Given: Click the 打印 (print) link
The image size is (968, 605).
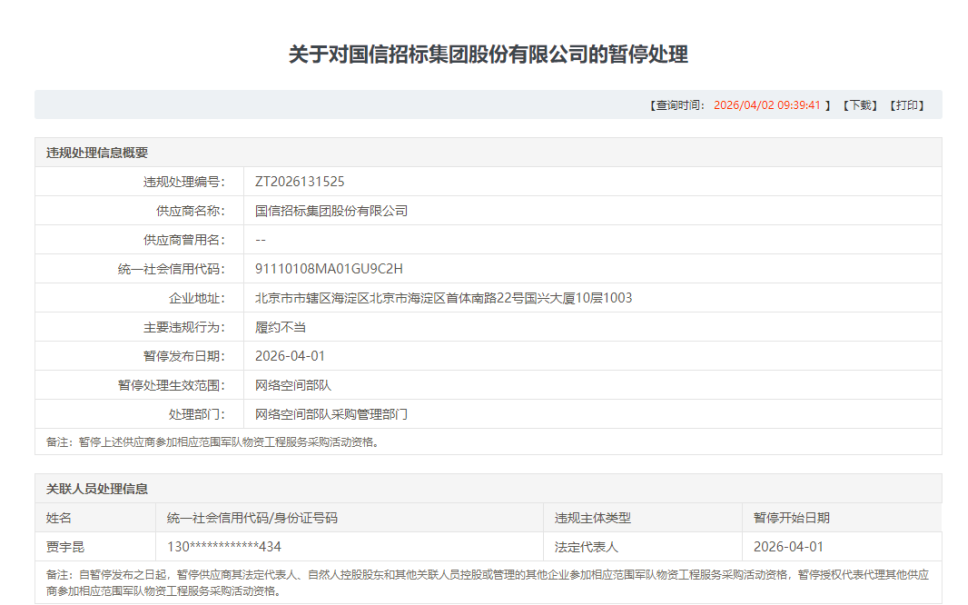Looking at the screenshot, I should [x=907, y=105].
